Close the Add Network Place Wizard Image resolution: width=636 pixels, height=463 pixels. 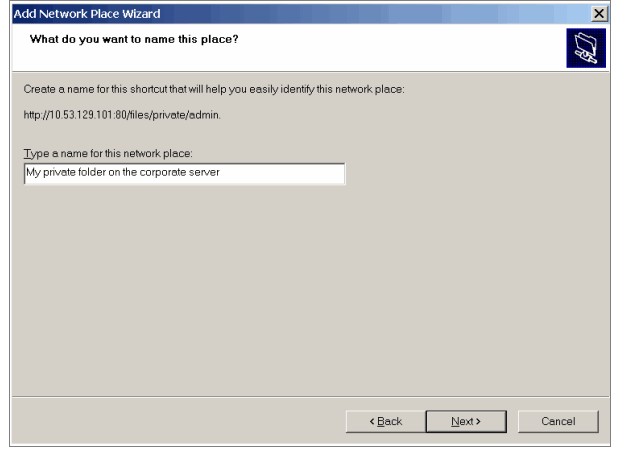(599, 14)
